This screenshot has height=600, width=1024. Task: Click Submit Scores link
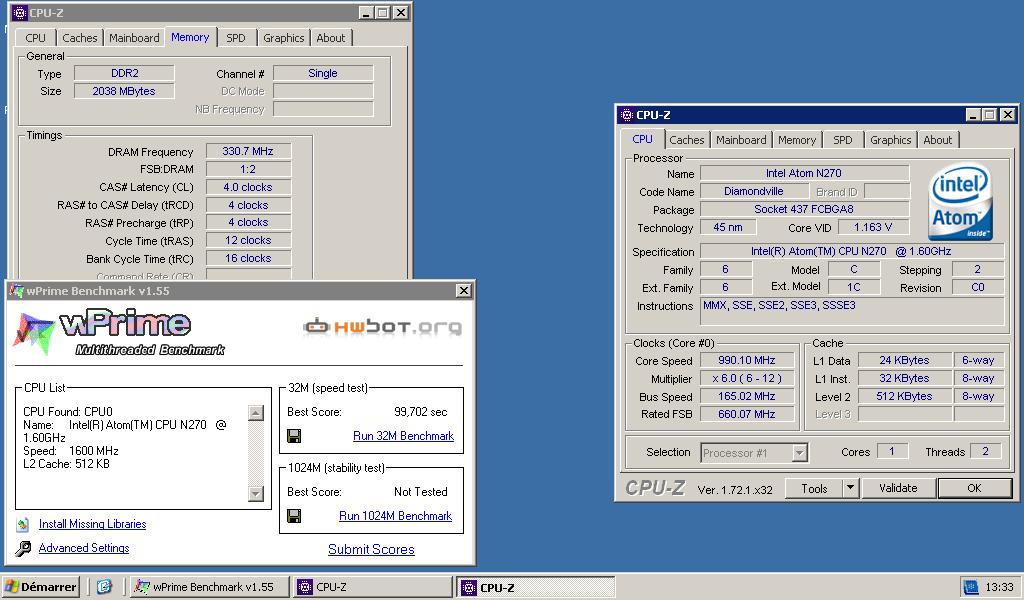(371, 550)
